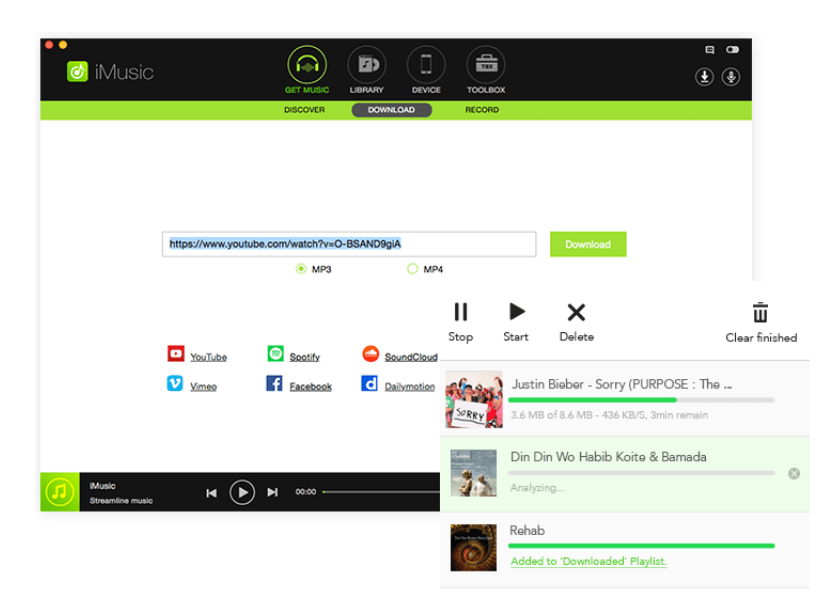The image size is (840, 612).
Task: Open the downloads icon in header
Action: (x=704, y=77)
